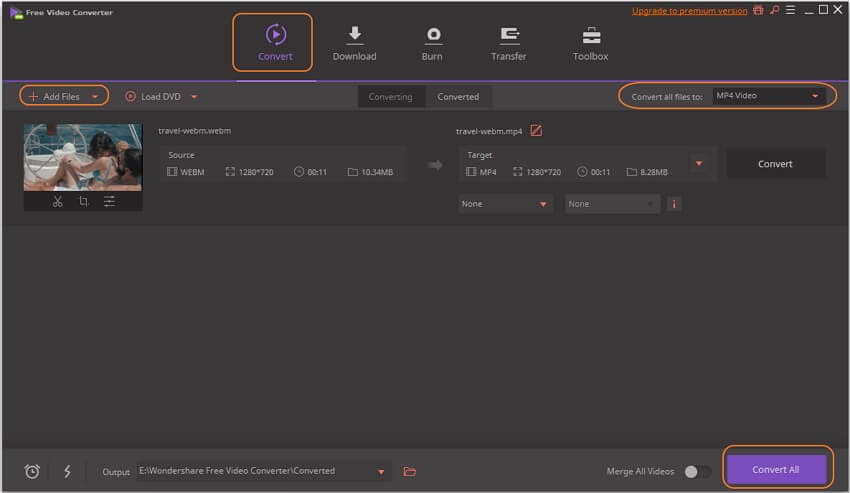Open the Toolbox section
This screenshot has width=850, height=493.
point(590,43)
